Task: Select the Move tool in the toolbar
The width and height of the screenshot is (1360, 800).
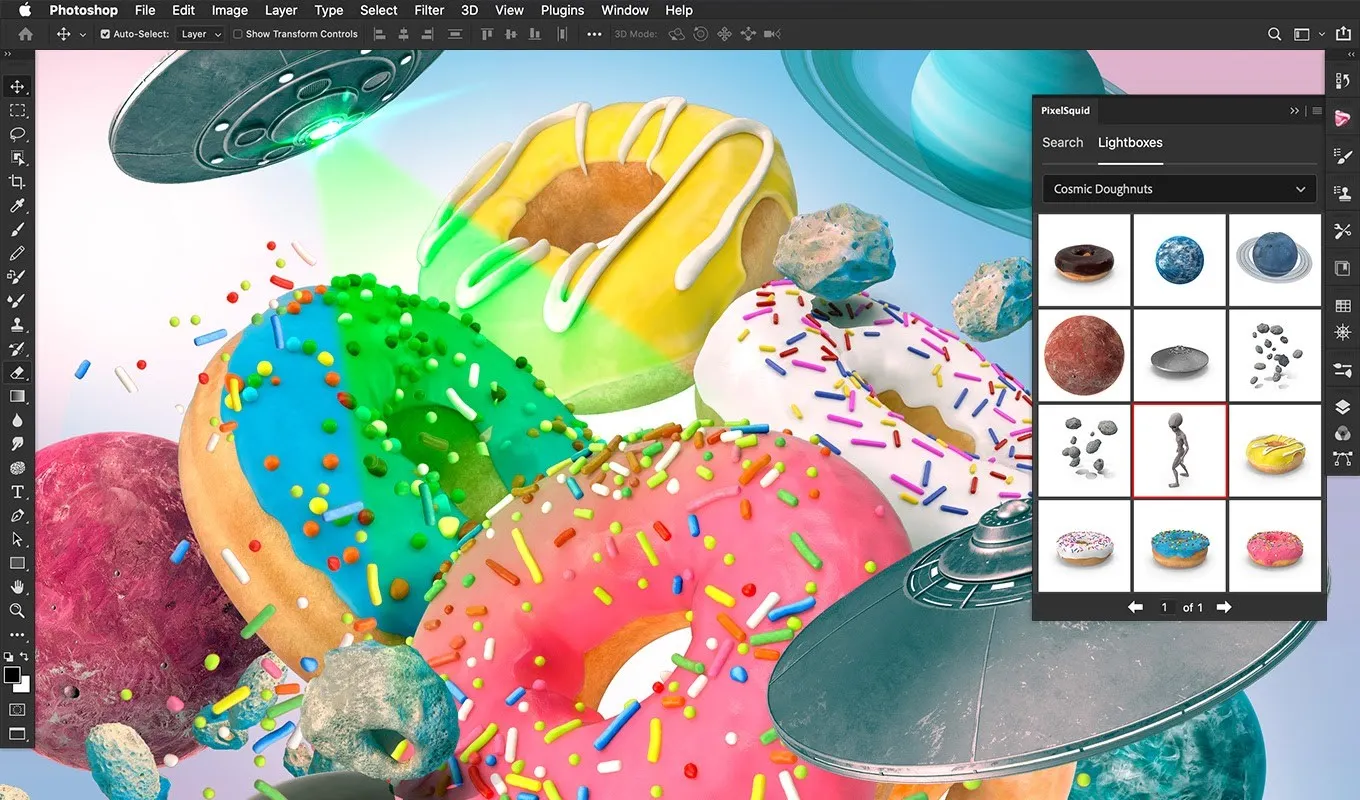Action: coord(17,87)
